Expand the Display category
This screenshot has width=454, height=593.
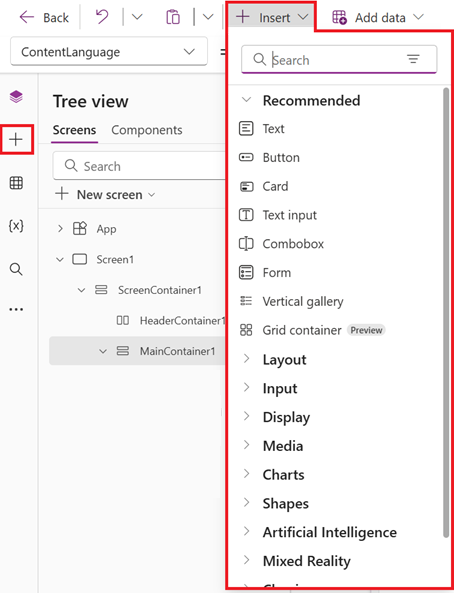click(x=246, y=416)
